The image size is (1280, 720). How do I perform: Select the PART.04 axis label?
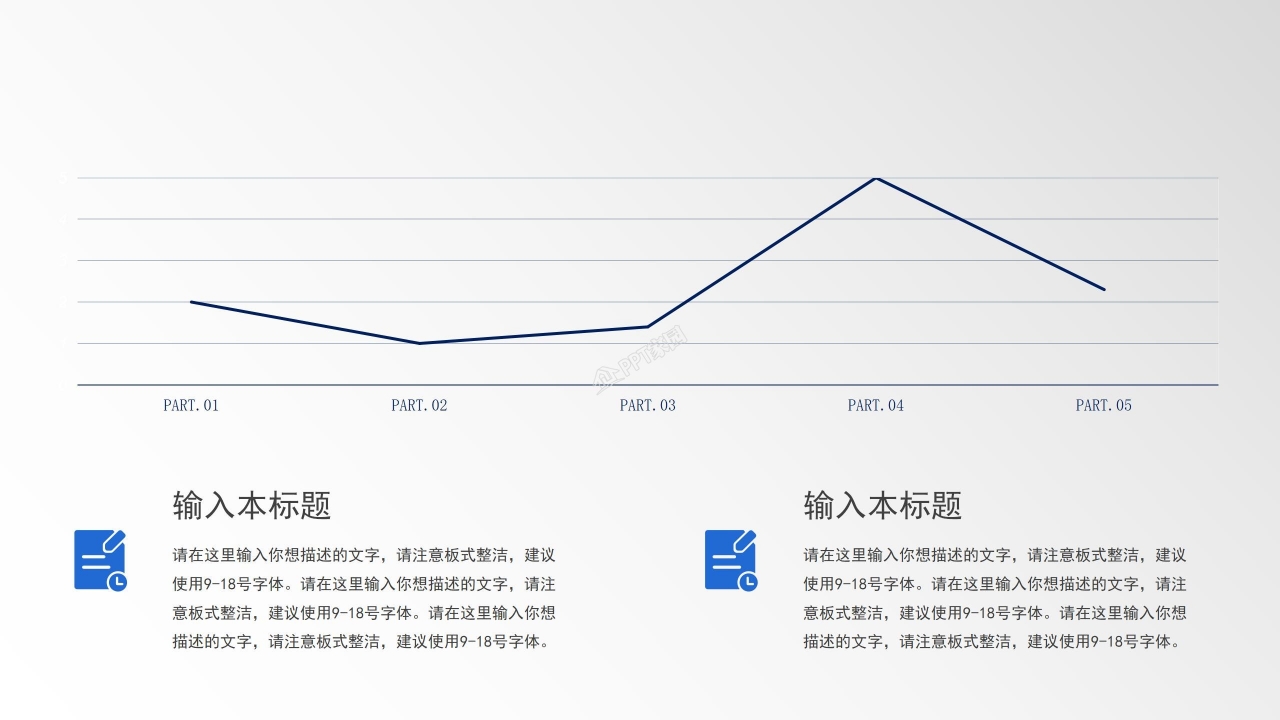(x=875, y=405)
